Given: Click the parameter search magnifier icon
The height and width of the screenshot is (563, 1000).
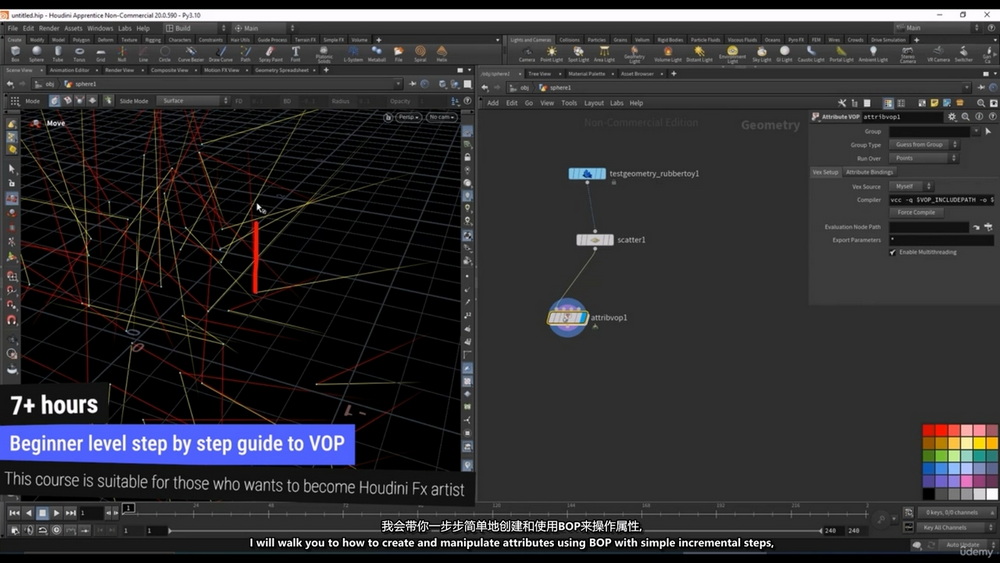Looking at the screenshot, I should coord(966,117).
